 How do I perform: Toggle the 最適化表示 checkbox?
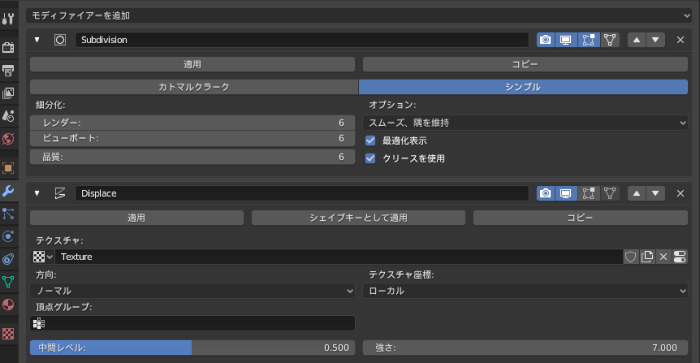pos(370,141)
